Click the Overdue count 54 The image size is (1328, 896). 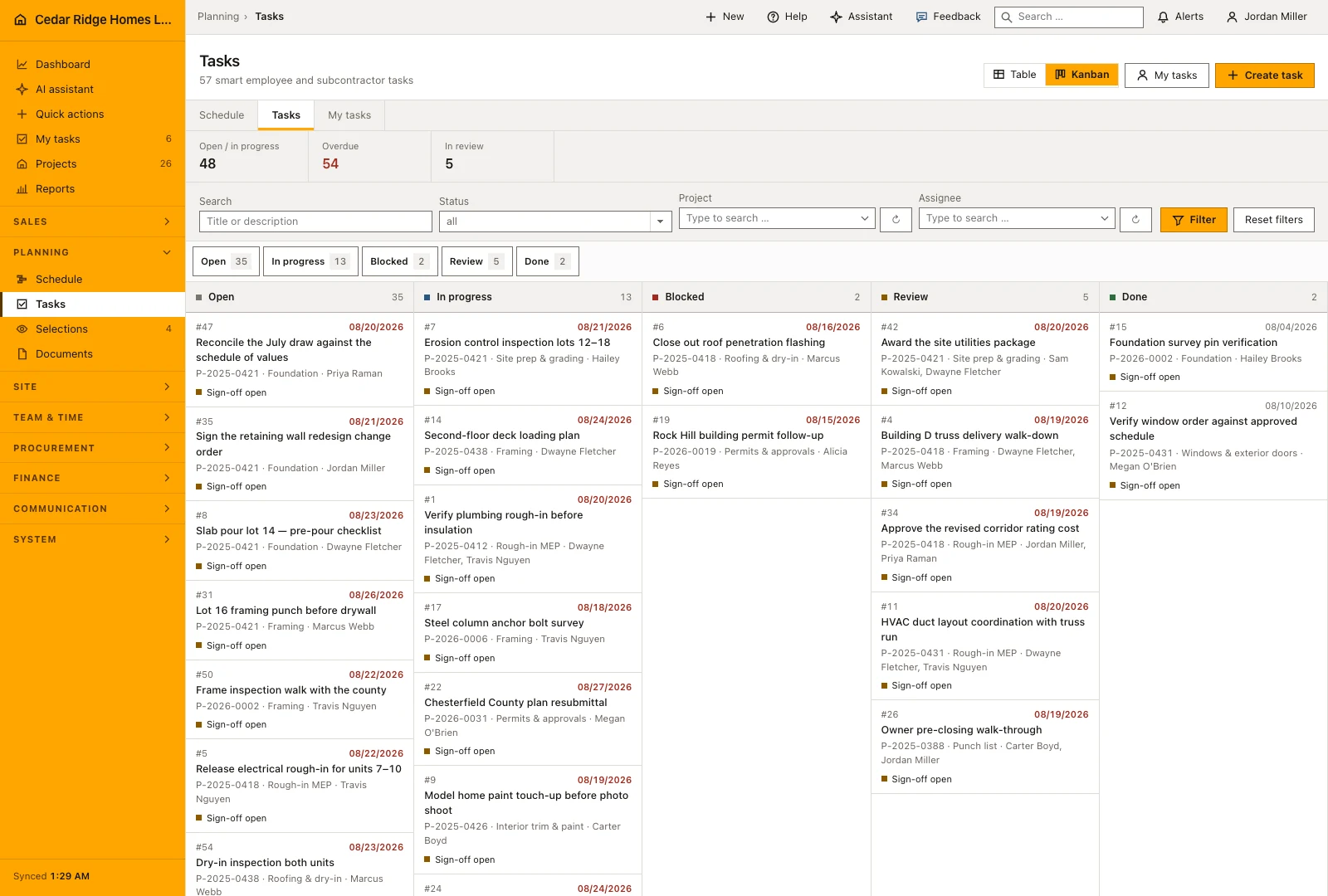[330, 164]
